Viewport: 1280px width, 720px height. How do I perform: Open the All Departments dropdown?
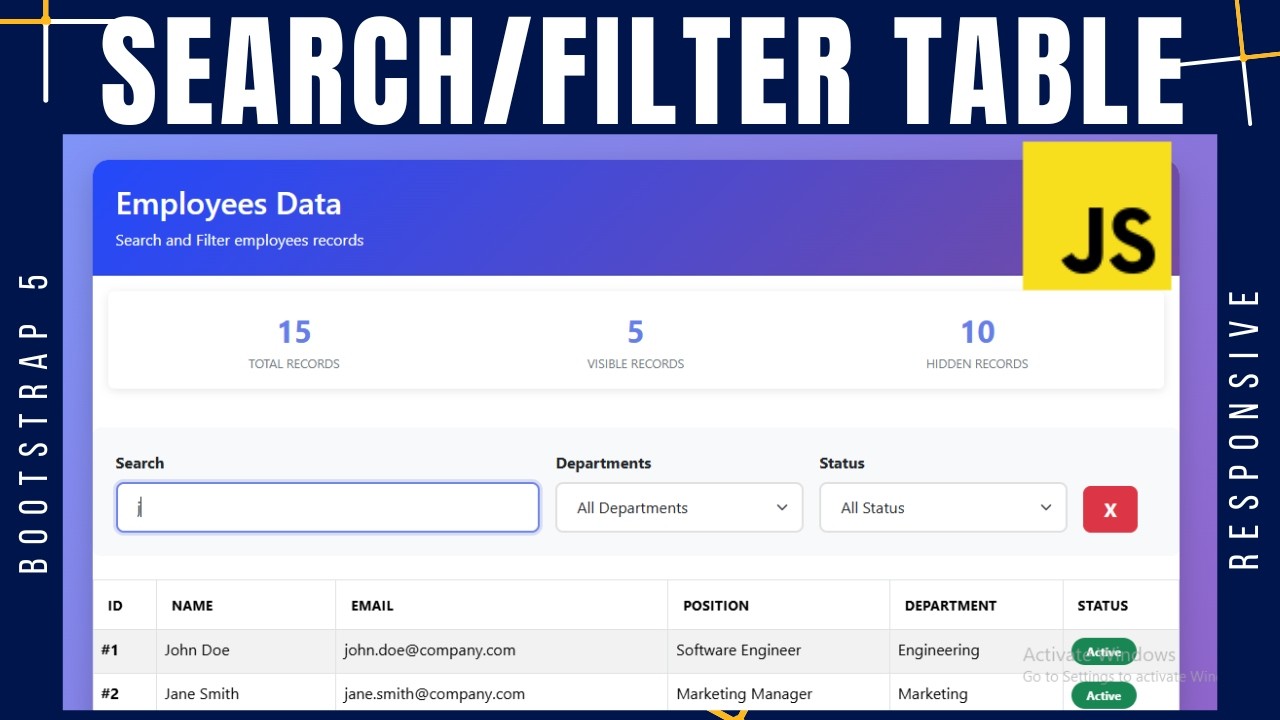679,508
